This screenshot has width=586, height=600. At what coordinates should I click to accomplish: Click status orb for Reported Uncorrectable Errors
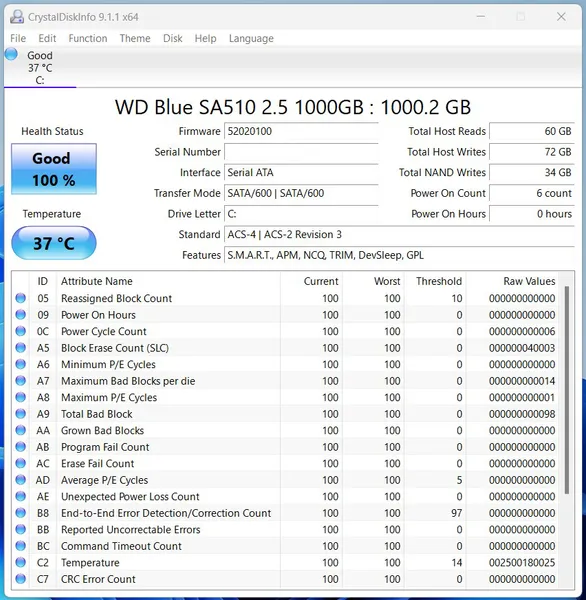click(21, 529)
